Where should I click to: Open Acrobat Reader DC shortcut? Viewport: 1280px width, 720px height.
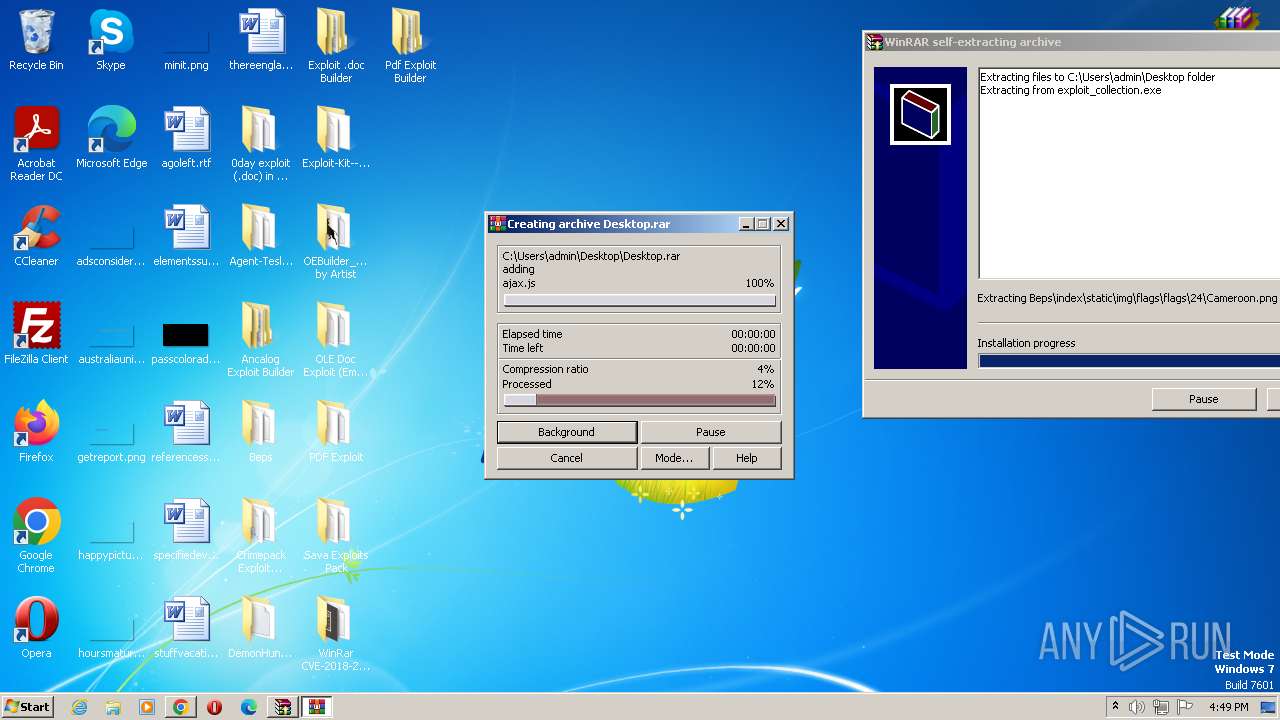(x=36, y=145)
